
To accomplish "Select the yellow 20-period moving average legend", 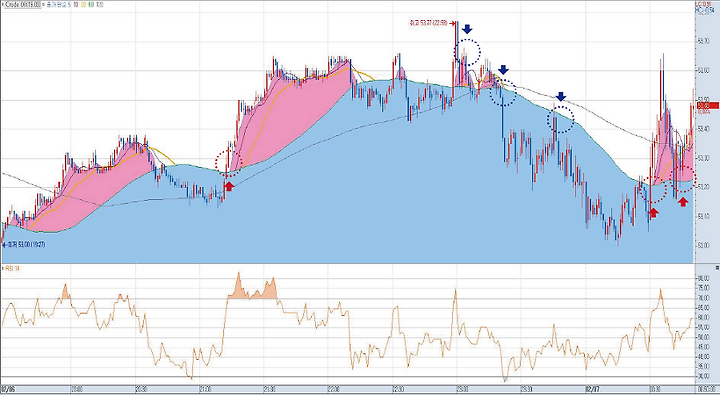I will 84,5.
